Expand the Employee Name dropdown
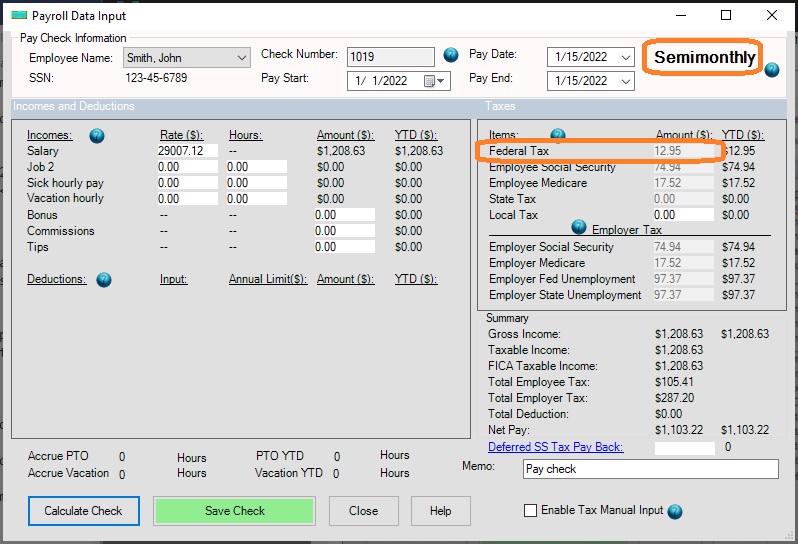 (241, 59)
